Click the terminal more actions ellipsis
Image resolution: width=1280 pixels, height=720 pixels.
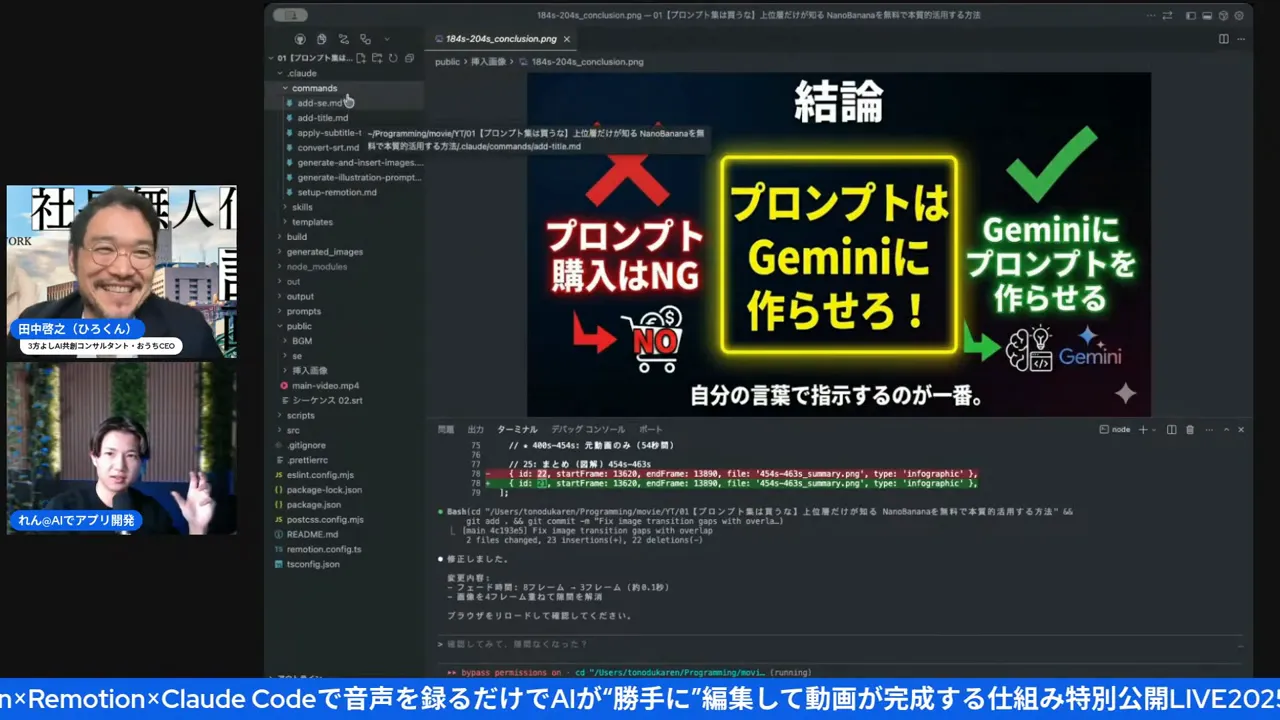click(x=1209, y=429)
